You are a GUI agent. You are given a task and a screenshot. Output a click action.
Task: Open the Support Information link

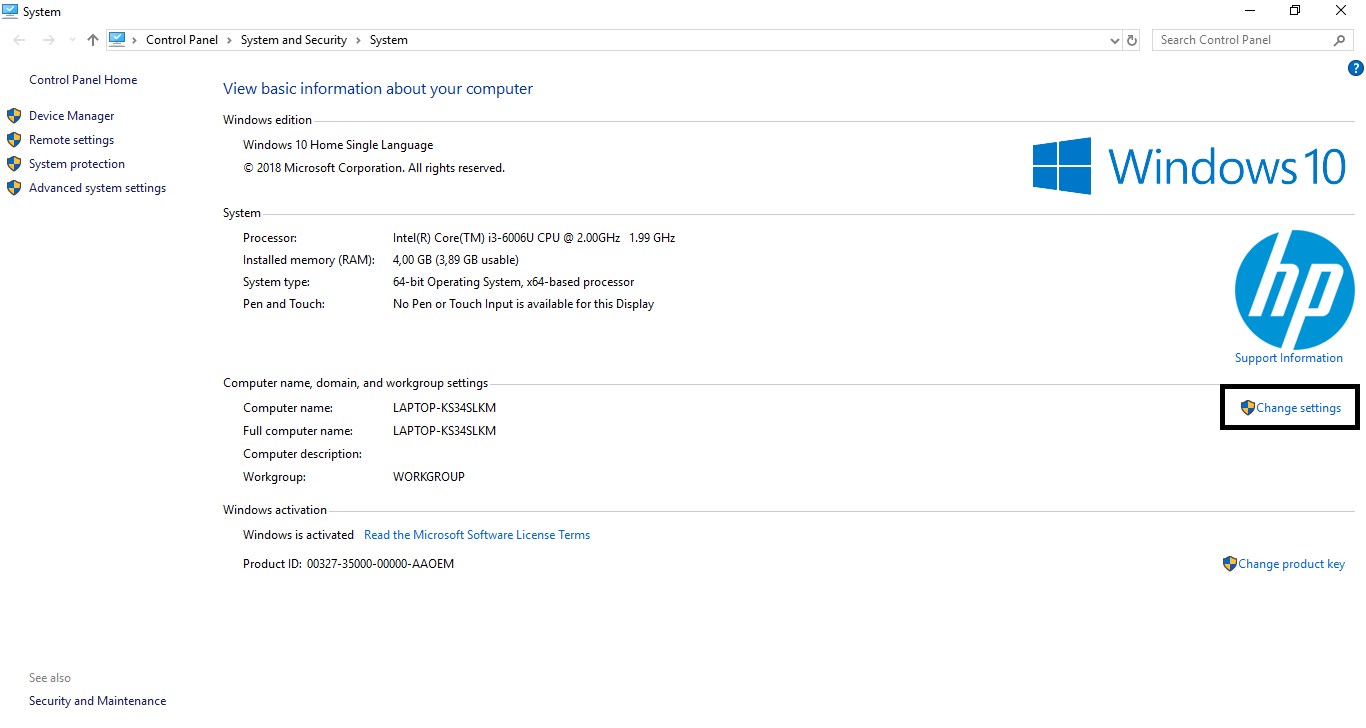tap(1289, 358)
